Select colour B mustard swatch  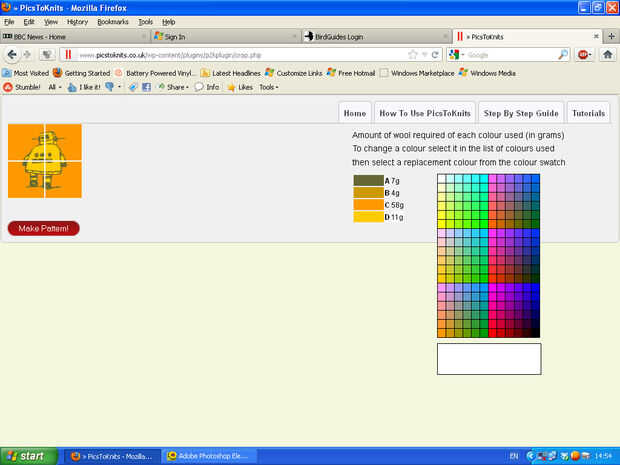pyautogui.click(x=369, y=193)
